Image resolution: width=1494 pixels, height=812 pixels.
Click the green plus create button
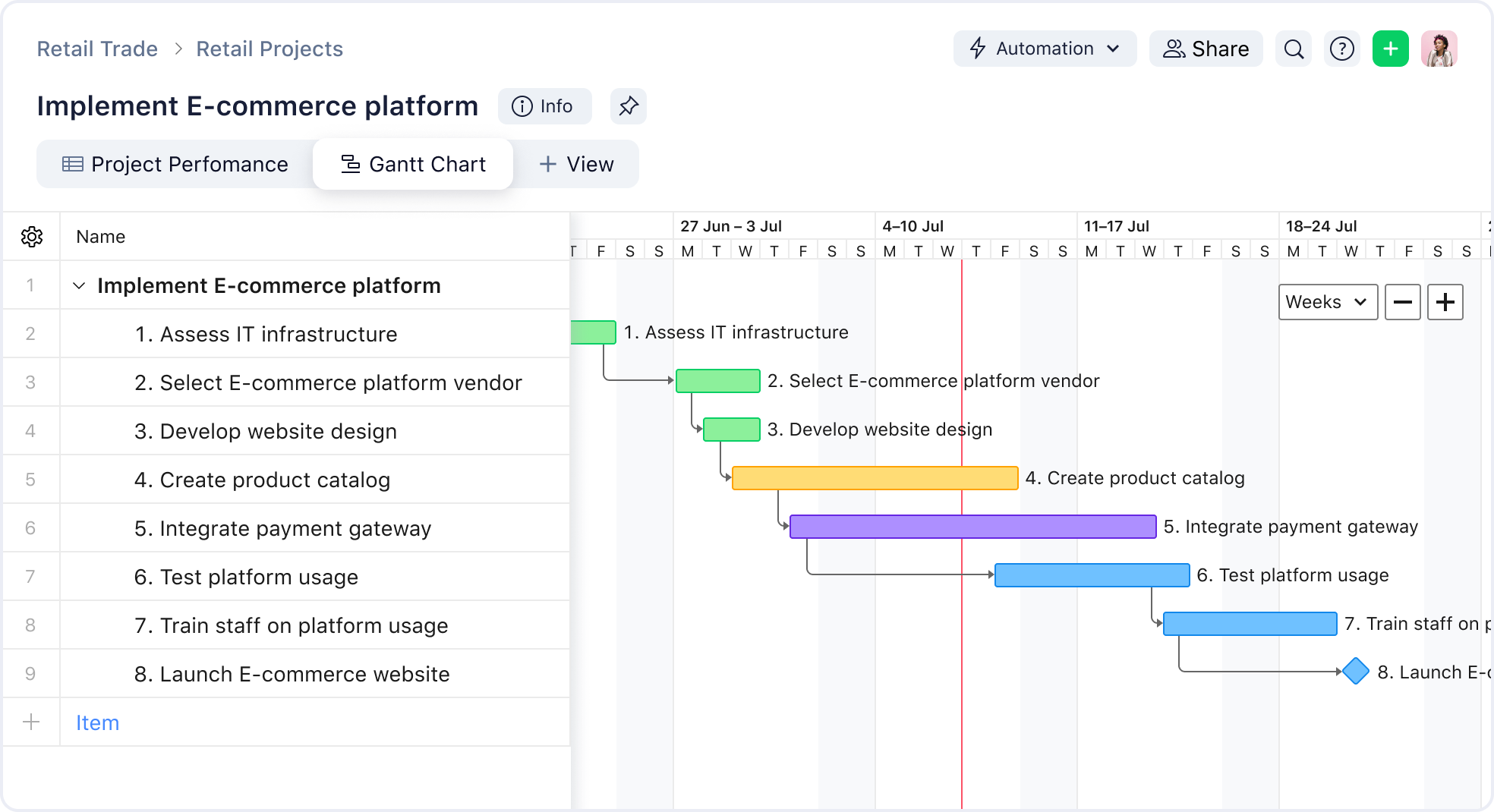(x=1390, y=49)
